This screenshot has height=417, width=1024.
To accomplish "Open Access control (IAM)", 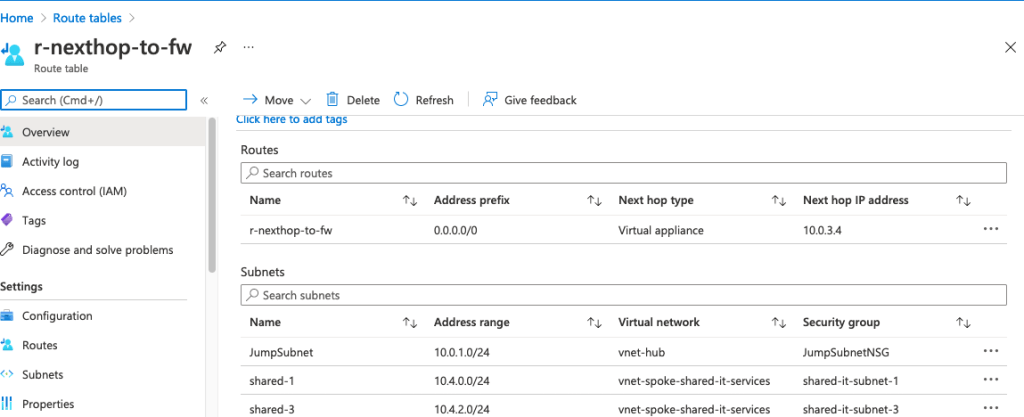I will tap(74, 191).
